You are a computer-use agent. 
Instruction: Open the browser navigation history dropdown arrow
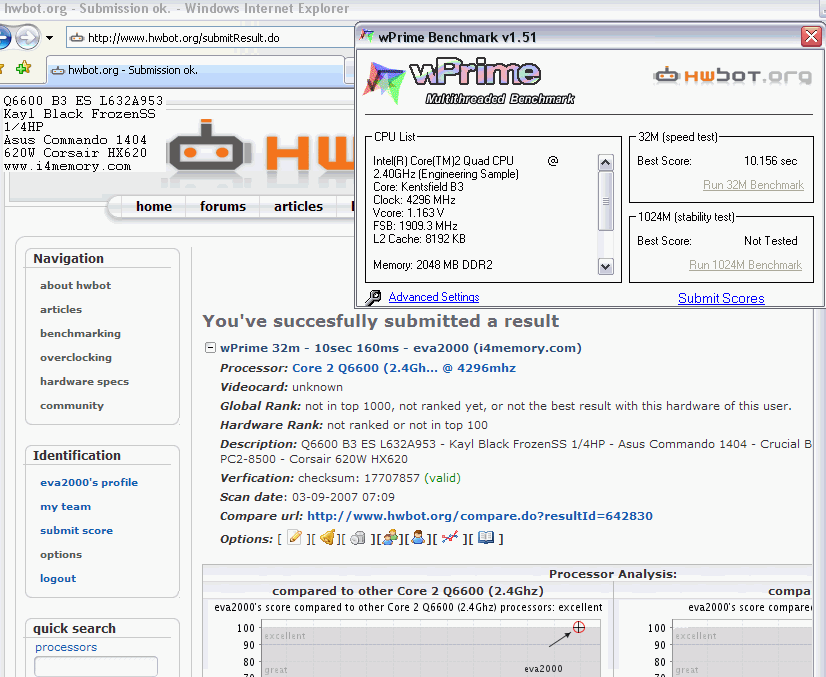(50, 38)
